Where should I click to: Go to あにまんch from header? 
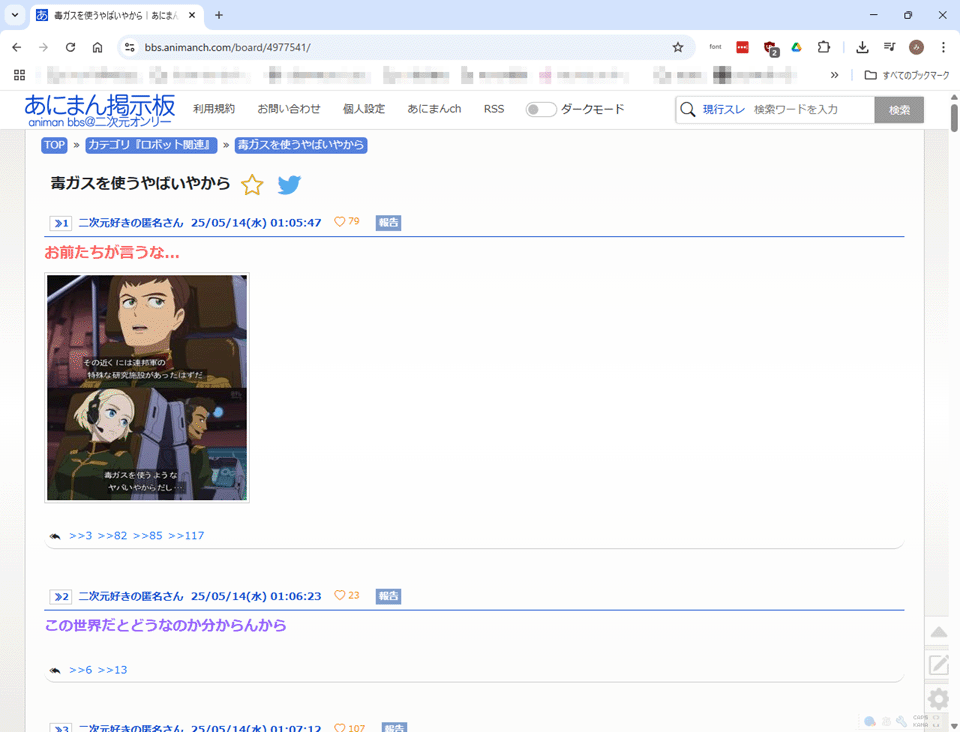click(x=434, y=109)
